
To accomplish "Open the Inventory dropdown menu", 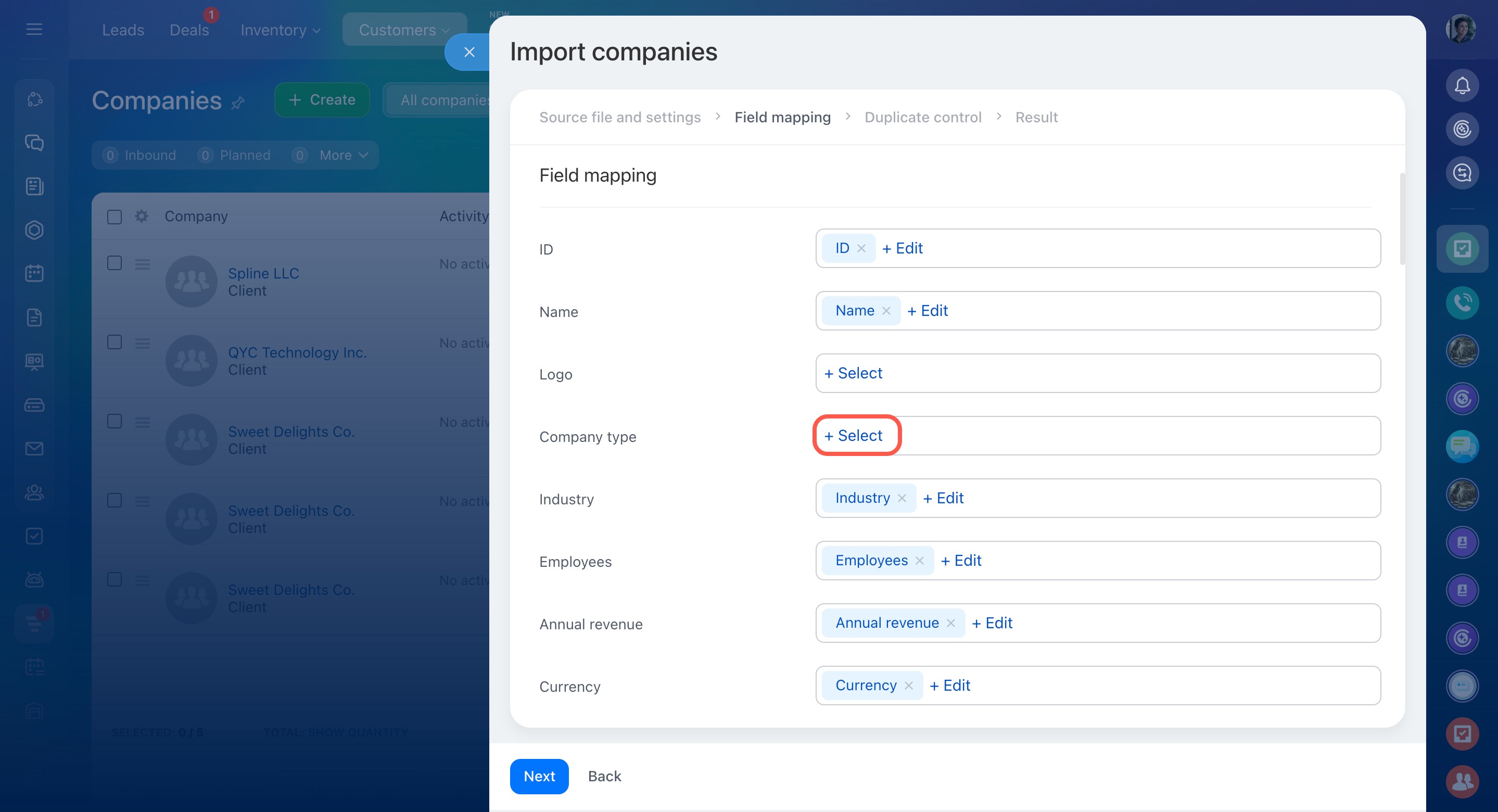I will 281,30.
